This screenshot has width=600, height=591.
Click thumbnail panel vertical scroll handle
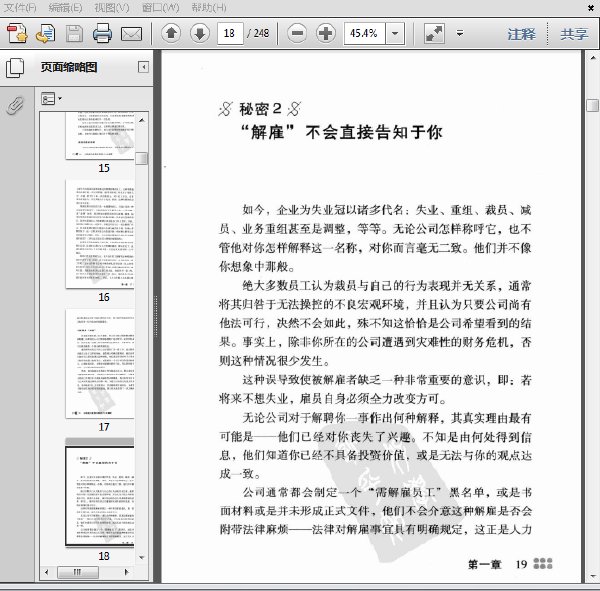(142, 158)
